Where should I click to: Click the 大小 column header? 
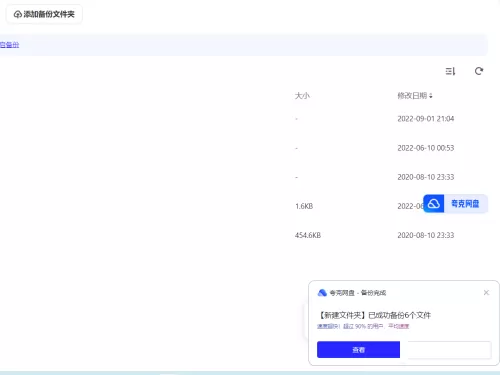pyautogui.click(x=302, y=96)
